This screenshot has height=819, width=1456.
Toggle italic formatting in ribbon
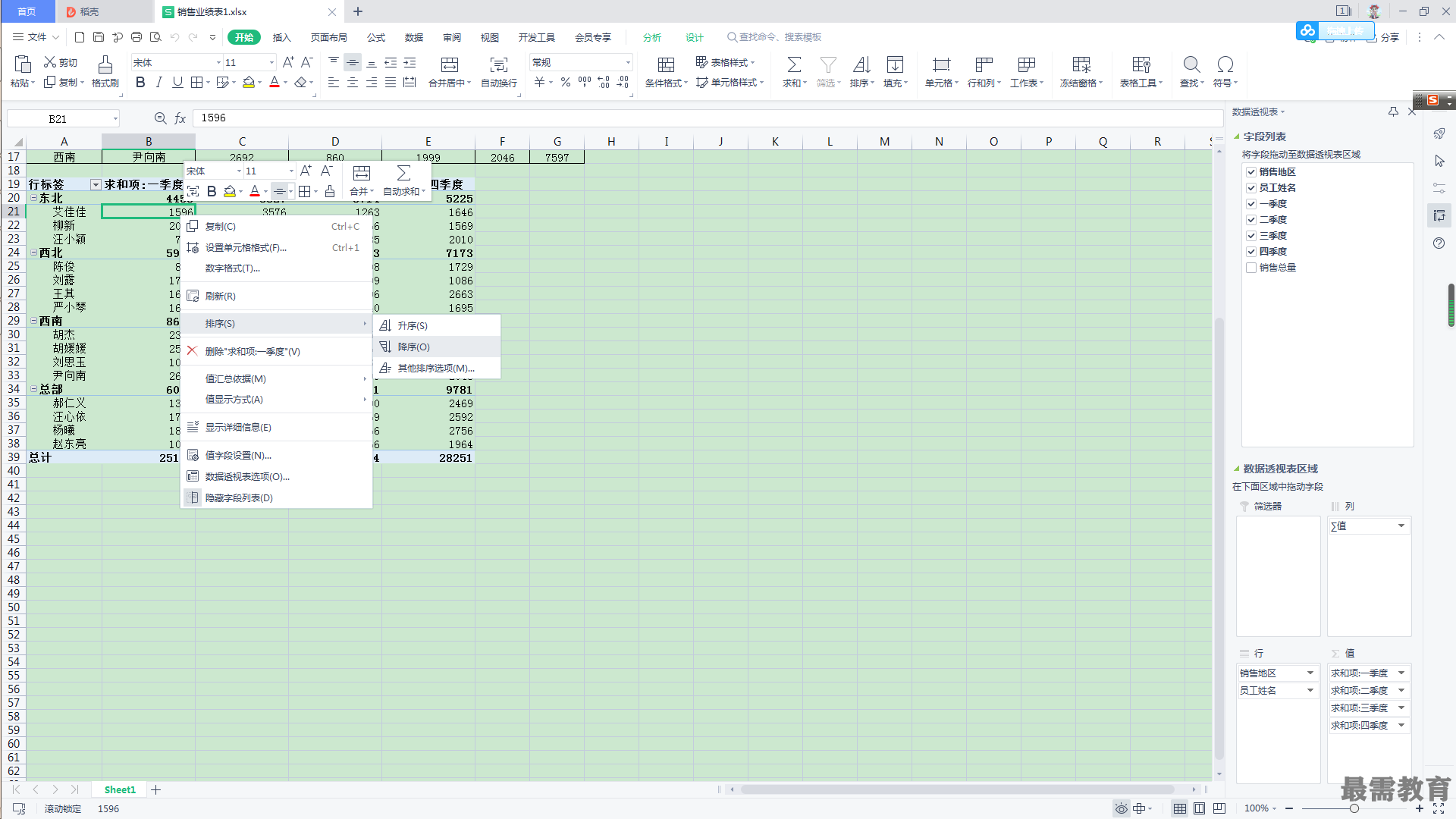pyautogui.click(x=158, y=82)
